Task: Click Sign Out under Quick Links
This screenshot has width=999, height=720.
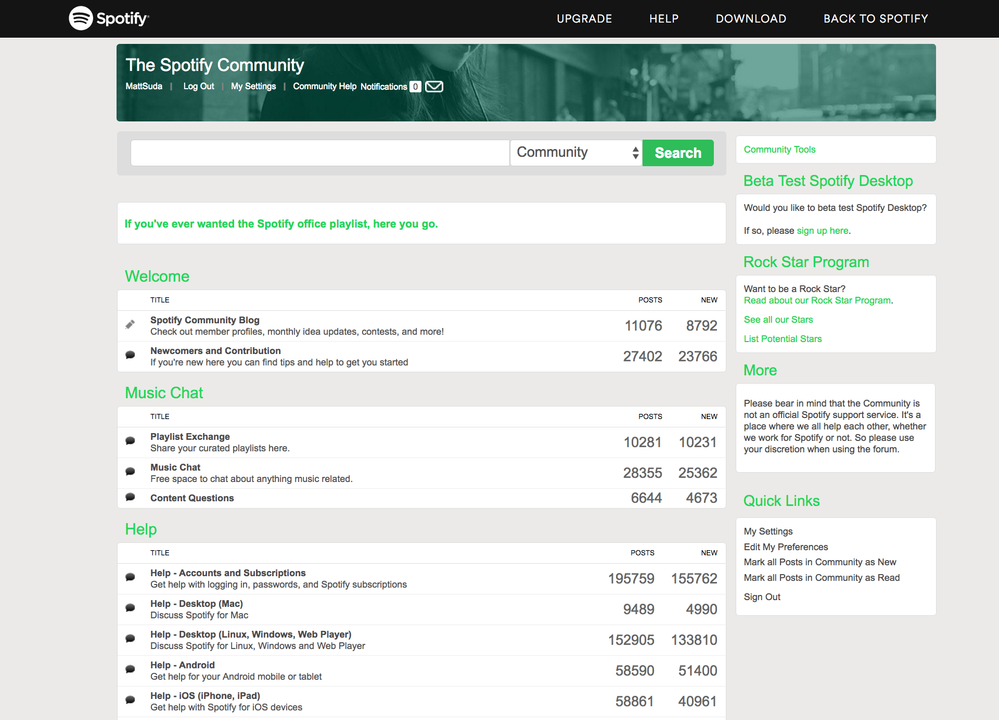Action: click(x=762, y=596)
